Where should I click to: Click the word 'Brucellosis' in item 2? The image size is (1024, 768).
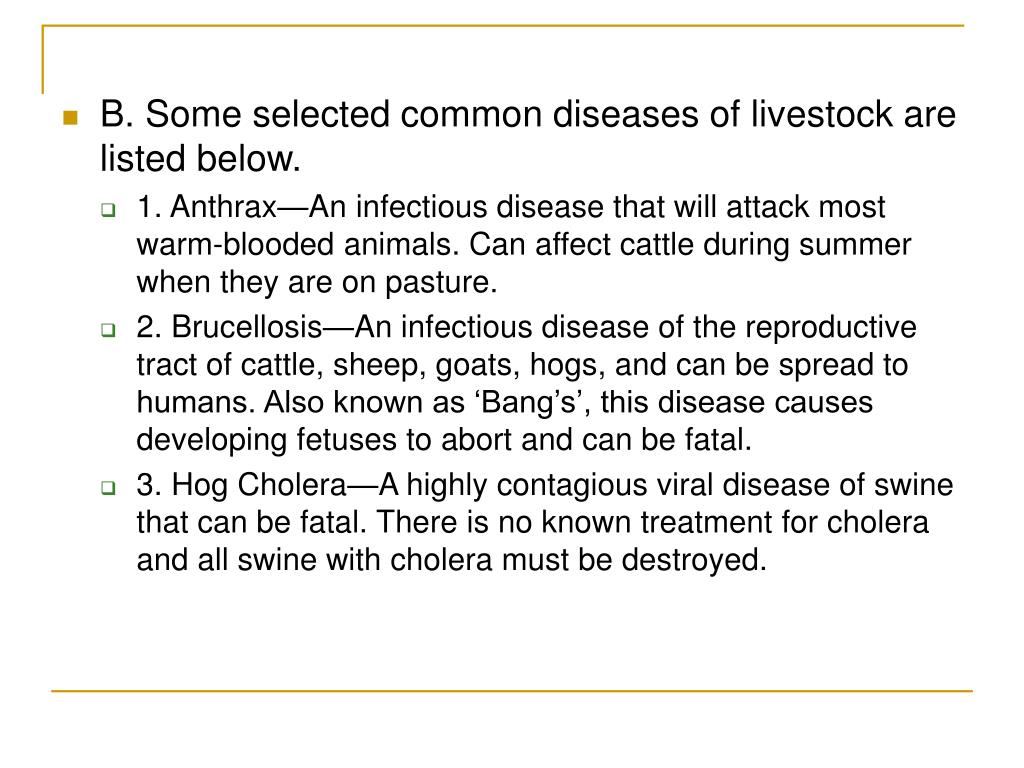tap(247, 327)
